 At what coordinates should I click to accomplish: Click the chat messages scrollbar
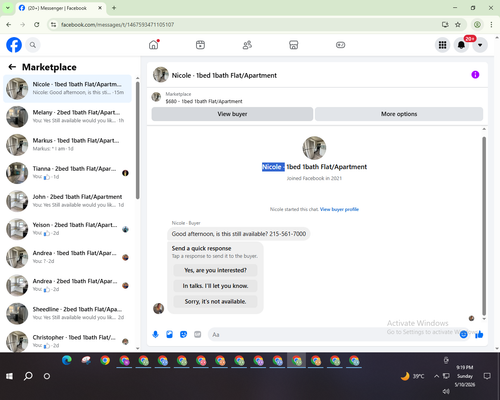(x=484, y=226)
